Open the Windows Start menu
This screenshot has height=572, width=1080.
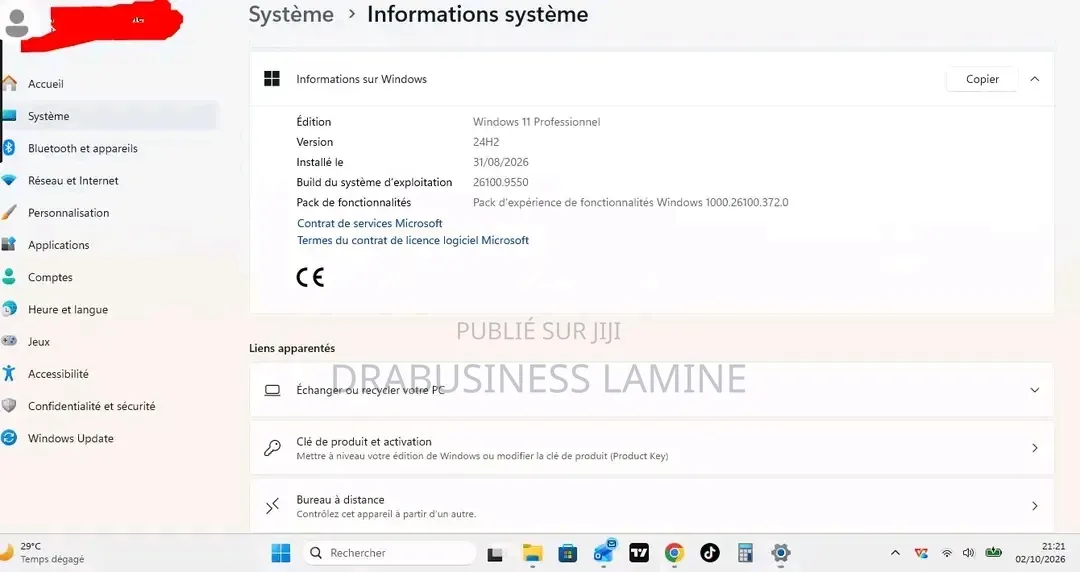[x=280, y=553]
